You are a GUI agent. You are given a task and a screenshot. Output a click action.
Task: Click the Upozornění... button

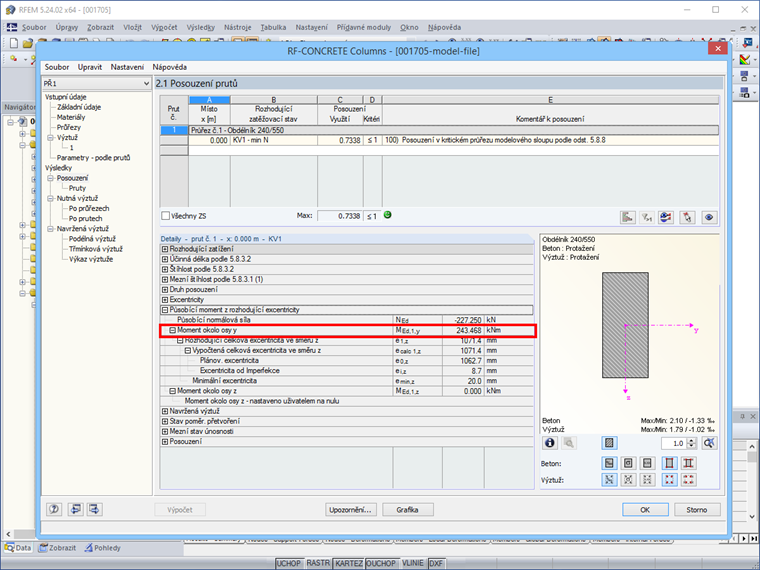[350, 509]
